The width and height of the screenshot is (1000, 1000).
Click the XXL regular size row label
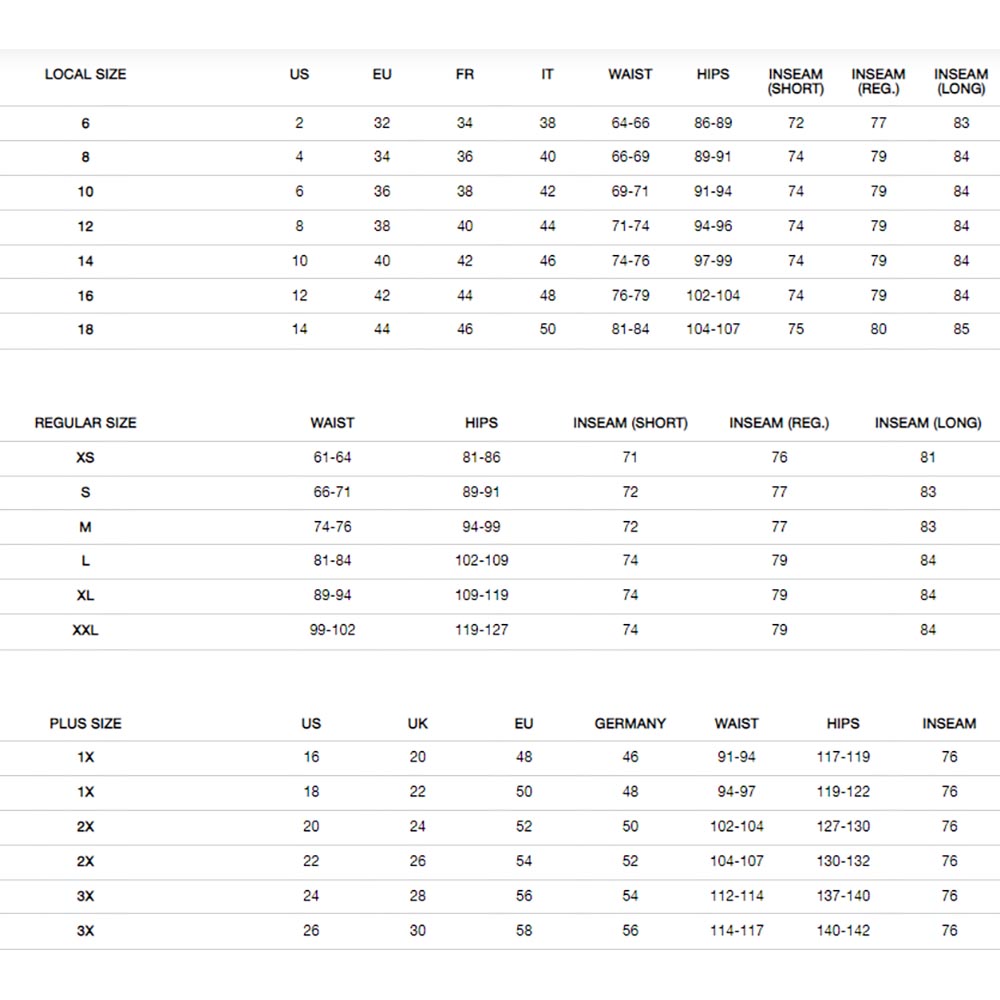(85, 630)
